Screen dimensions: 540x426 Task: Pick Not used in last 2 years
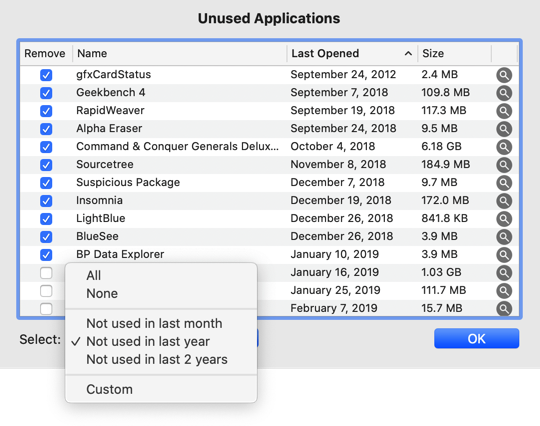(161, 359)
